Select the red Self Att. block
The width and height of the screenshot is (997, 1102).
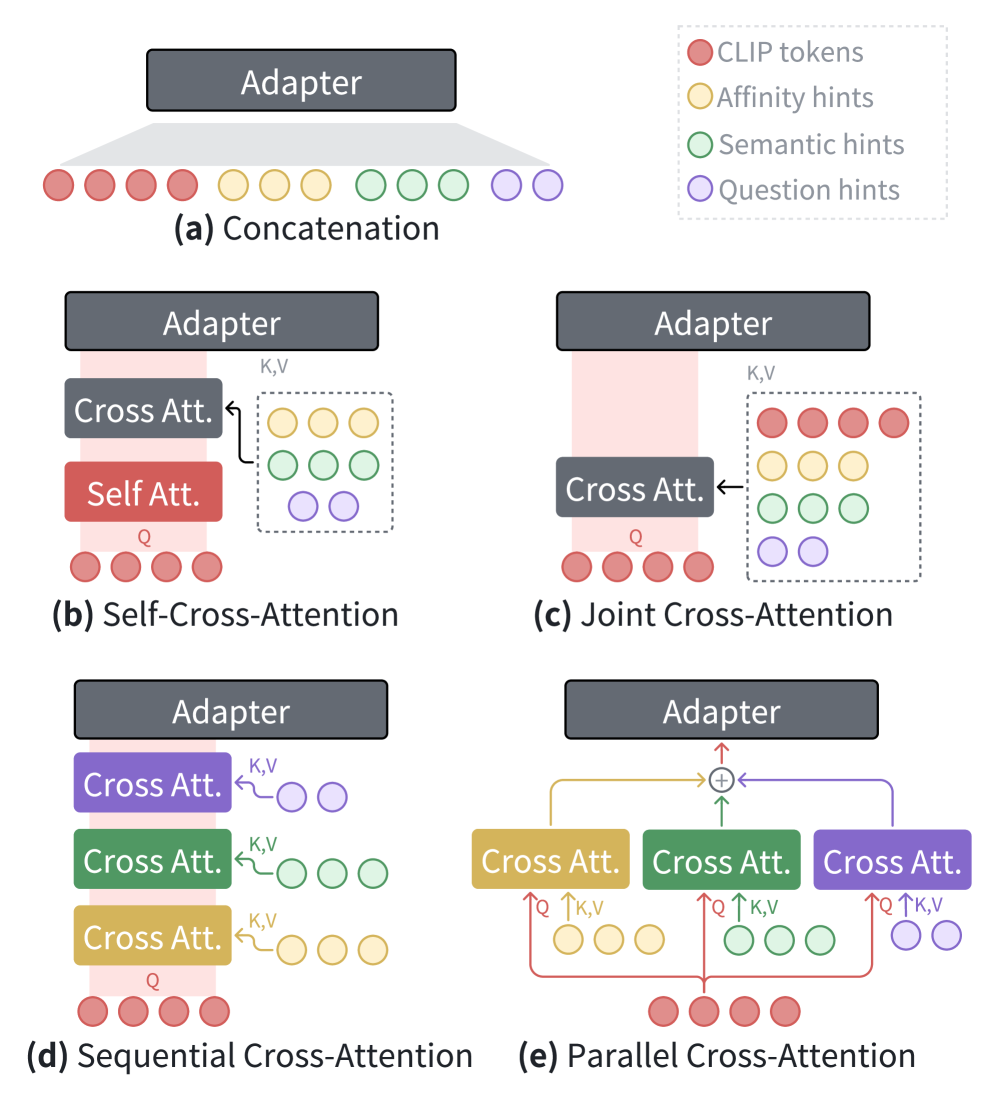(x=143, y=492)
